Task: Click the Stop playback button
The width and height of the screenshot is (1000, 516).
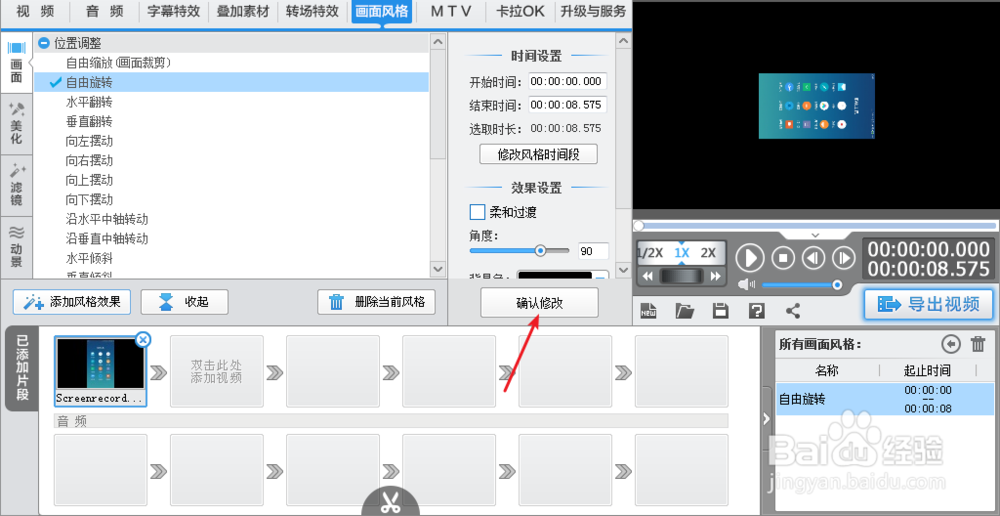Action: click(783, 258)
